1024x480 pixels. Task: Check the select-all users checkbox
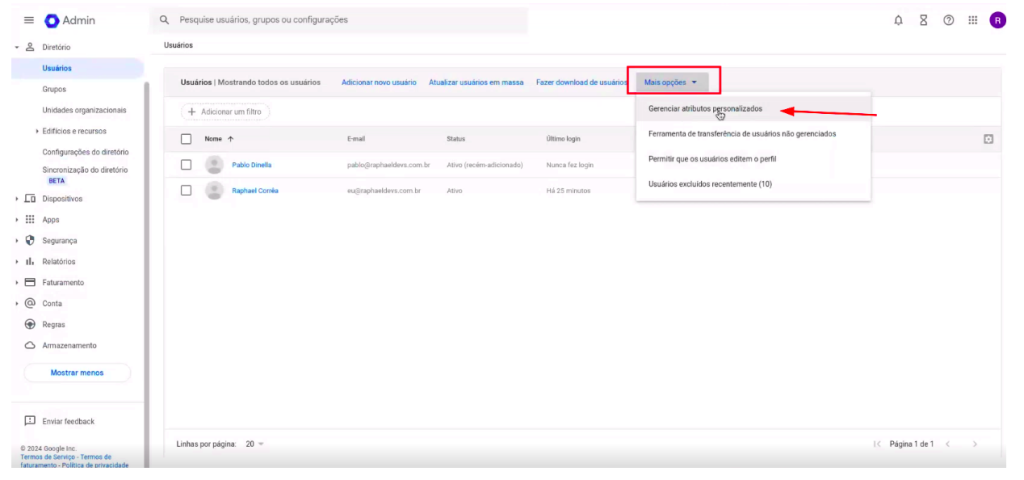186,139
